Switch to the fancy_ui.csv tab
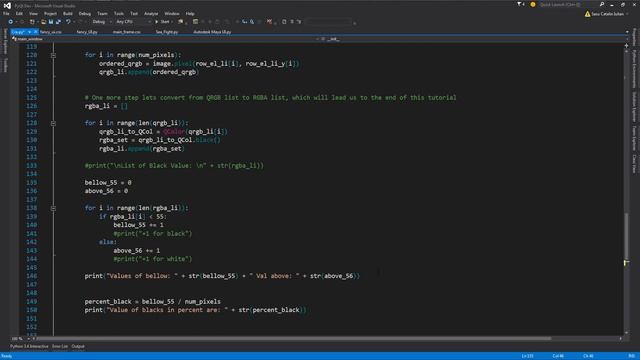The image size is (640, 360). click(51, 32)
